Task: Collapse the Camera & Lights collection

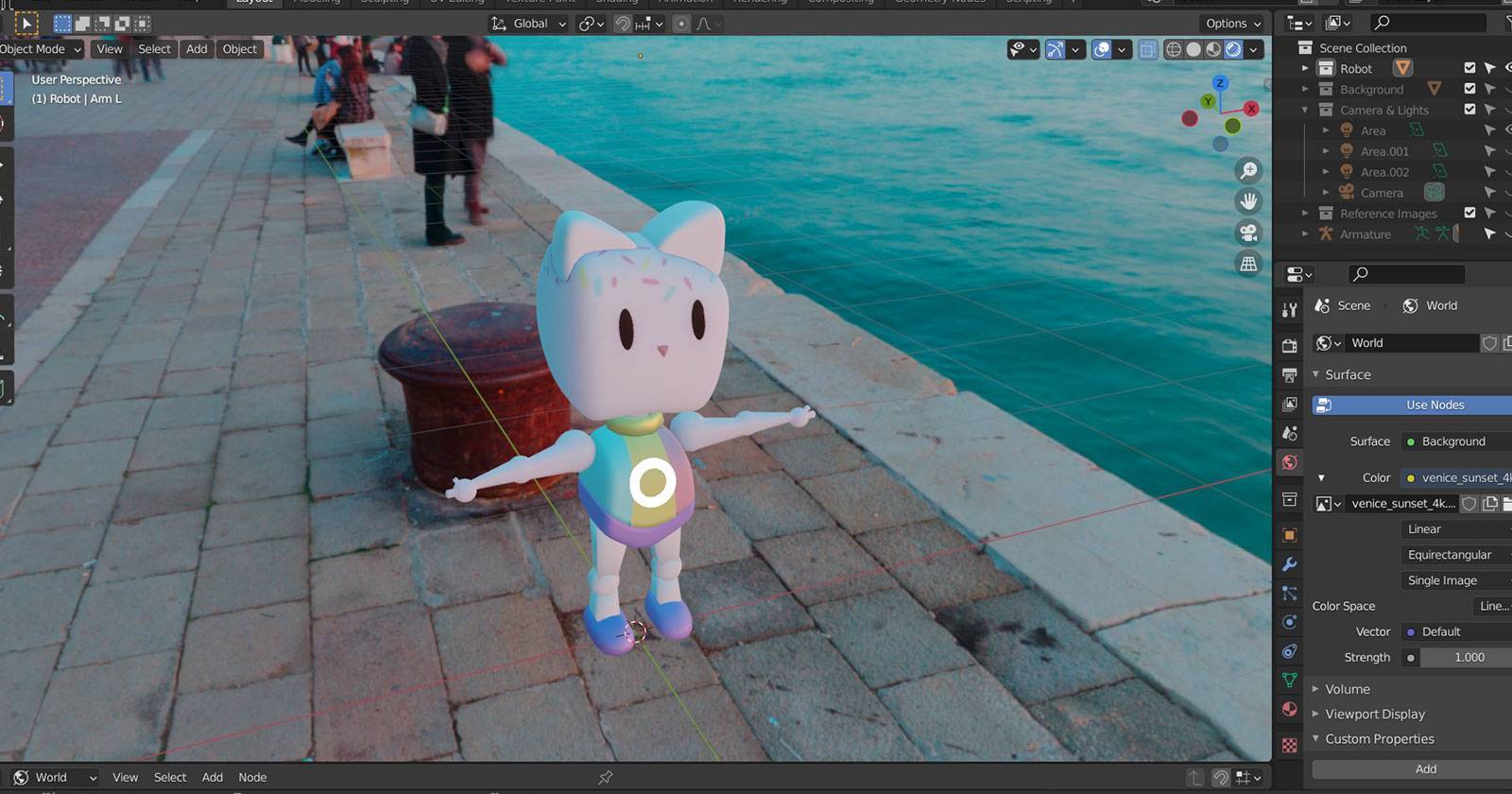Action: [1305, 110]
